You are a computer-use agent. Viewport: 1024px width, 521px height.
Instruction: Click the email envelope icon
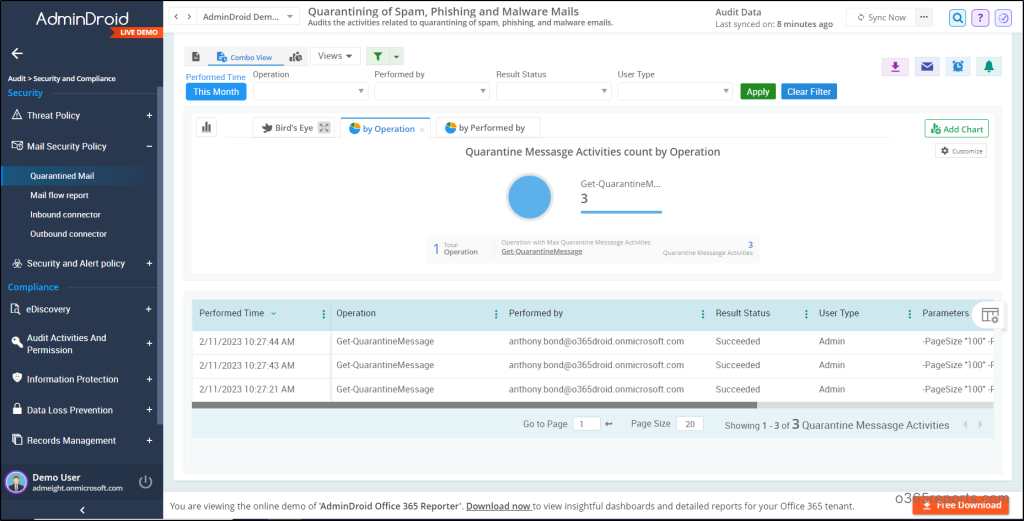coord(927,67)
